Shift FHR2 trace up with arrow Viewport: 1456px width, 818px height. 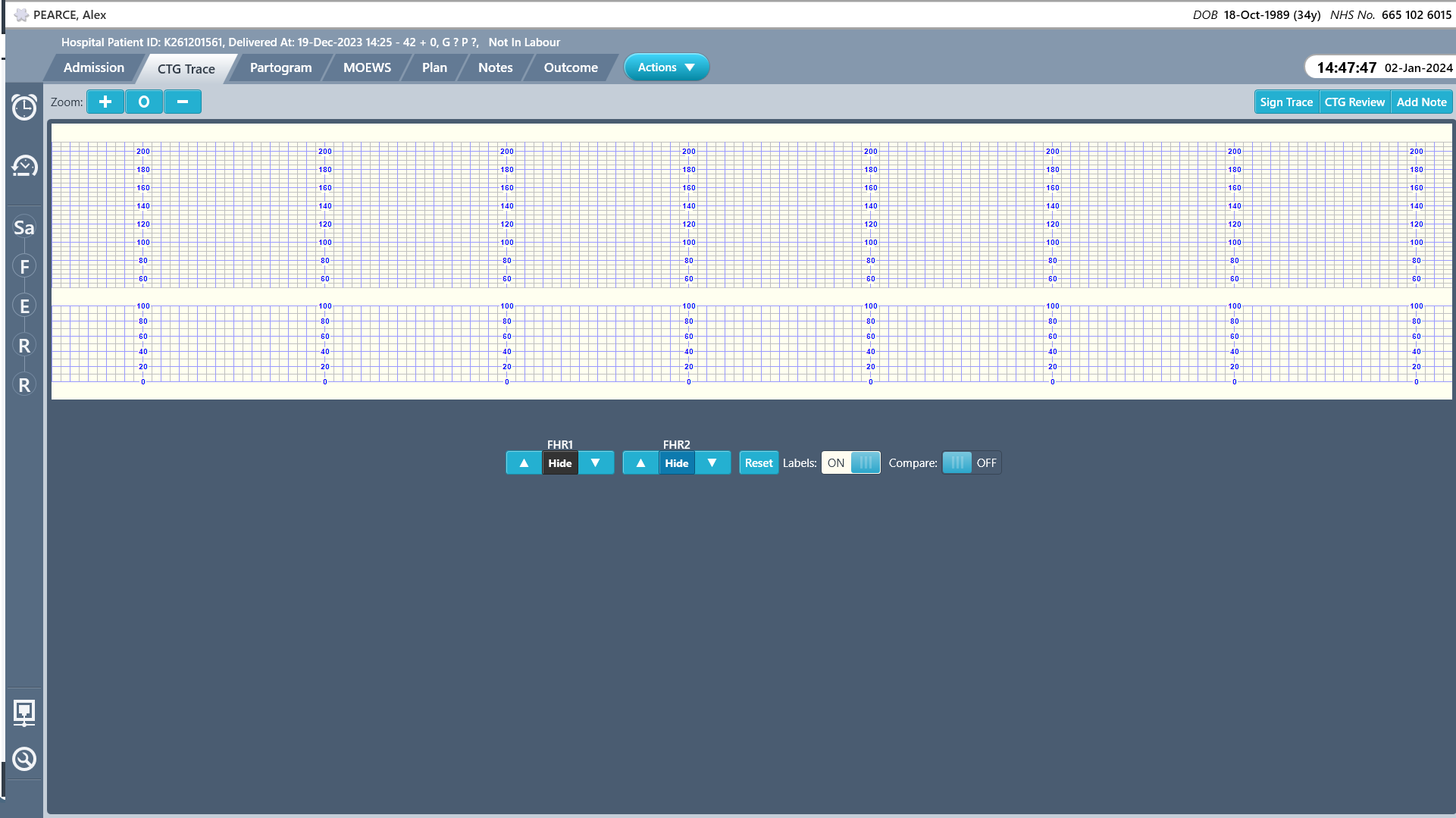point(640,462)
